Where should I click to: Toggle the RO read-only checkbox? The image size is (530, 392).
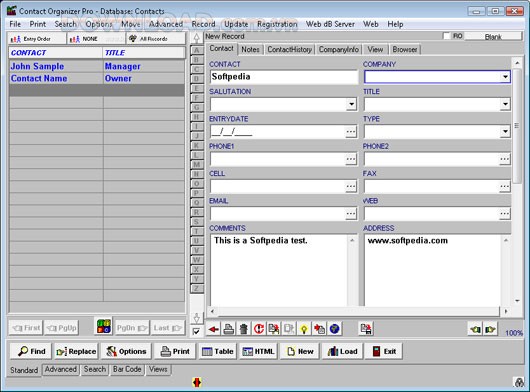447,36
